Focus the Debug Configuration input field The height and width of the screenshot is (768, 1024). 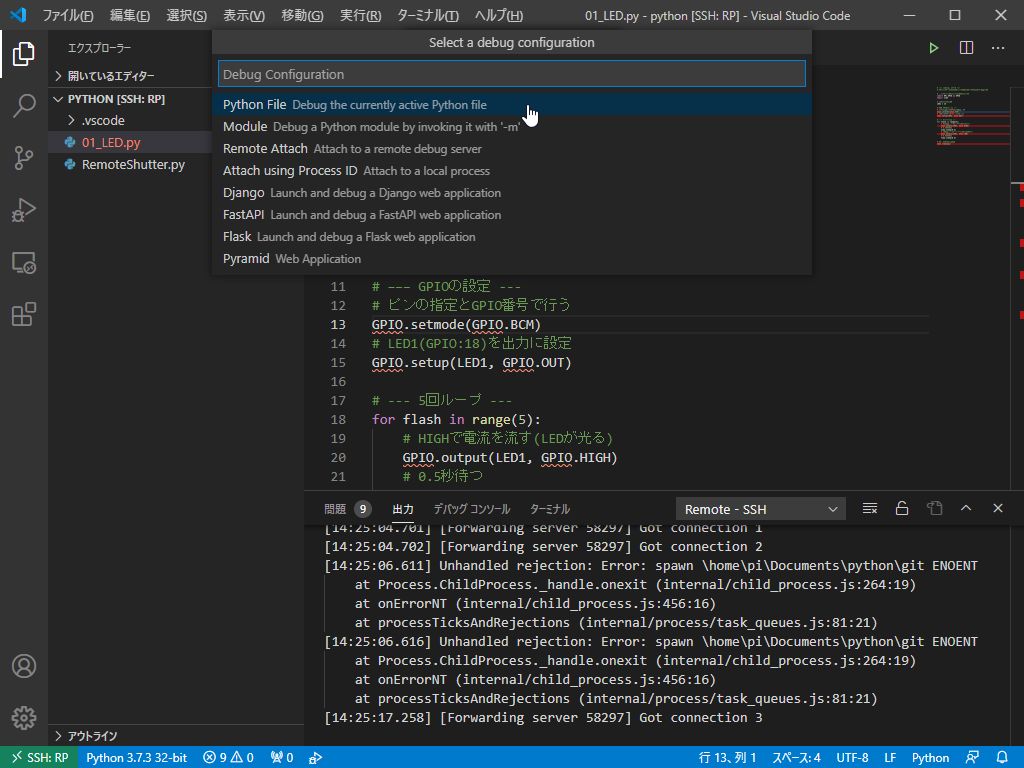point(512,74)
